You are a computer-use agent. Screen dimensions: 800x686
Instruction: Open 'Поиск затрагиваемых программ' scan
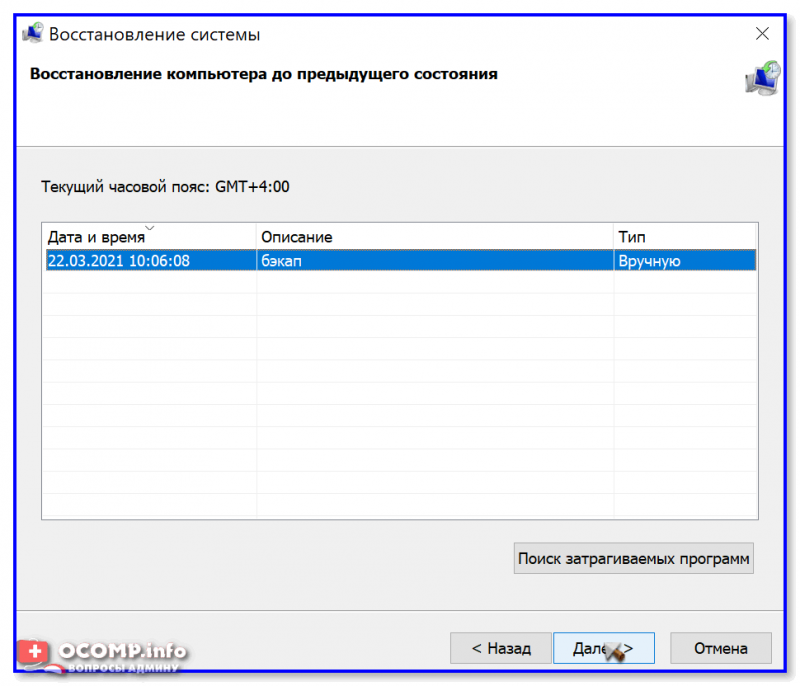[x=633, y=558]
